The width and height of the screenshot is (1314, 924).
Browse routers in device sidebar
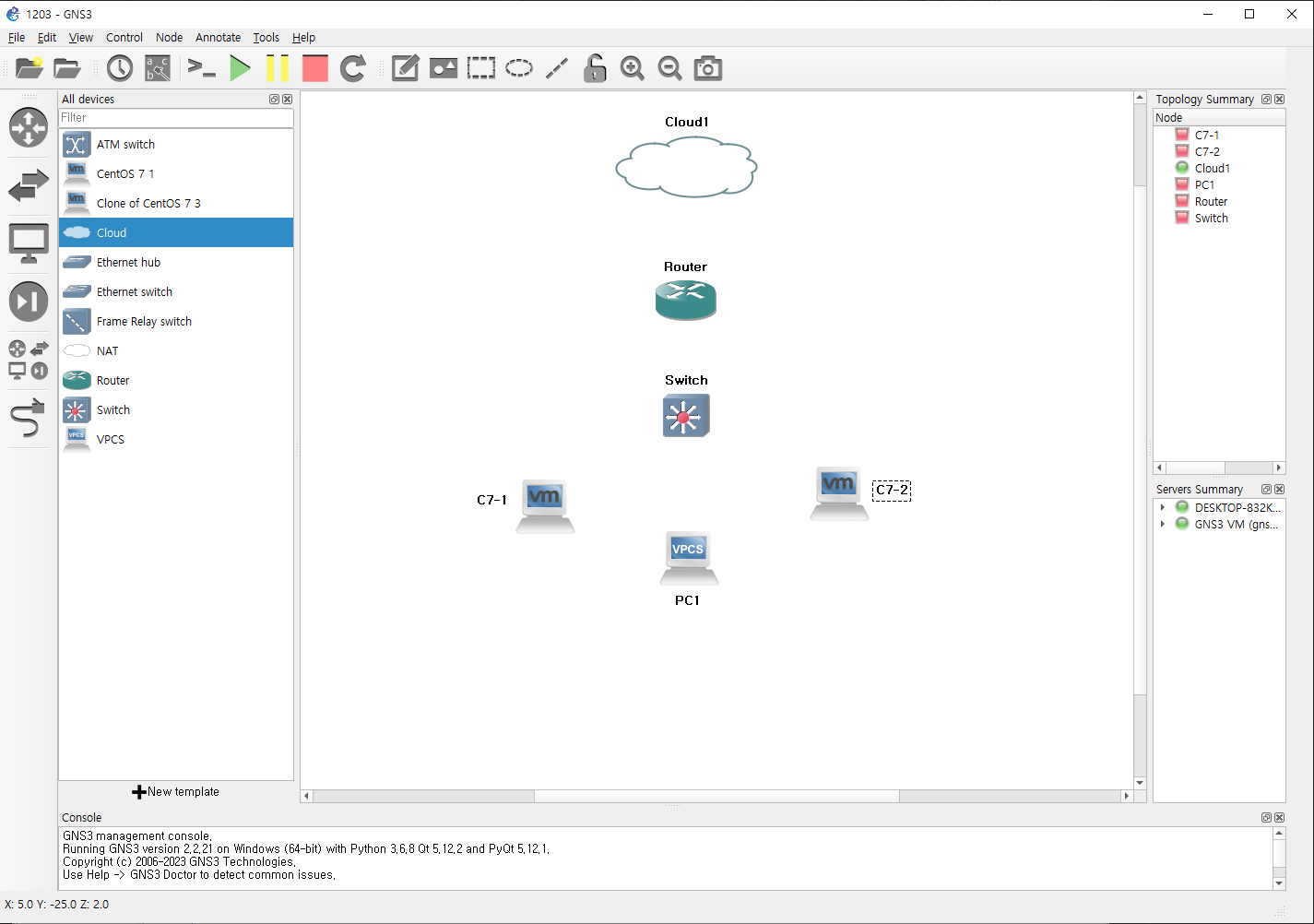coord(29,127)
